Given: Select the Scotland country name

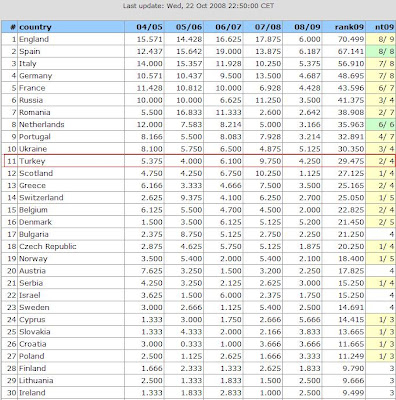Looking at the screenshot, I should [x=36, y=173].
